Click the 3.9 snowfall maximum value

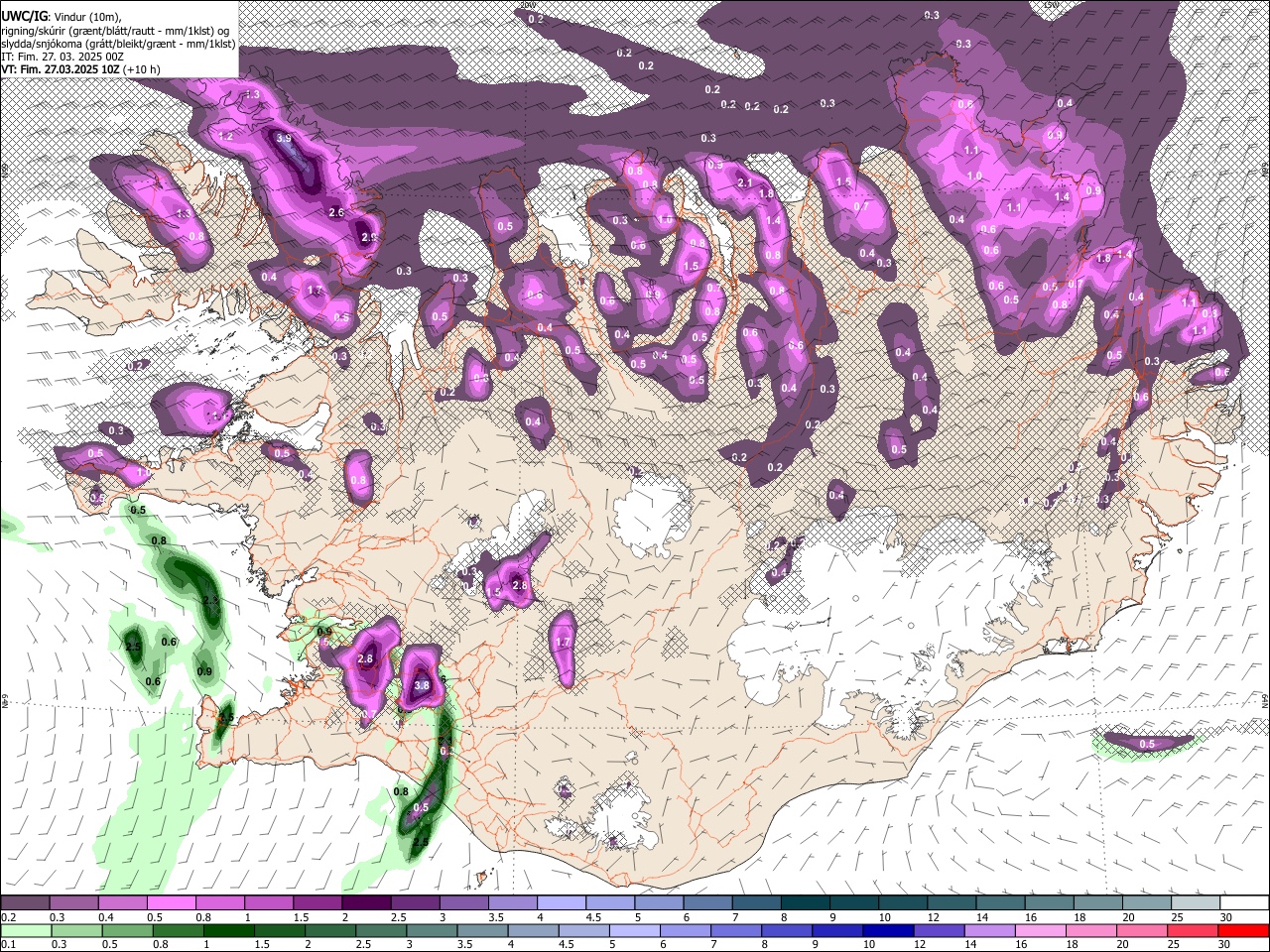[284, 138]
